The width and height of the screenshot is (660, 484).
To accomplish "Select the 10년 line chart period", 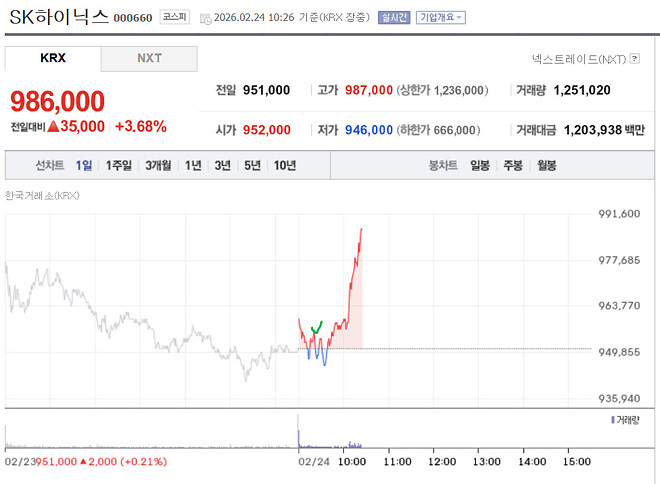I will pos(285,165).
